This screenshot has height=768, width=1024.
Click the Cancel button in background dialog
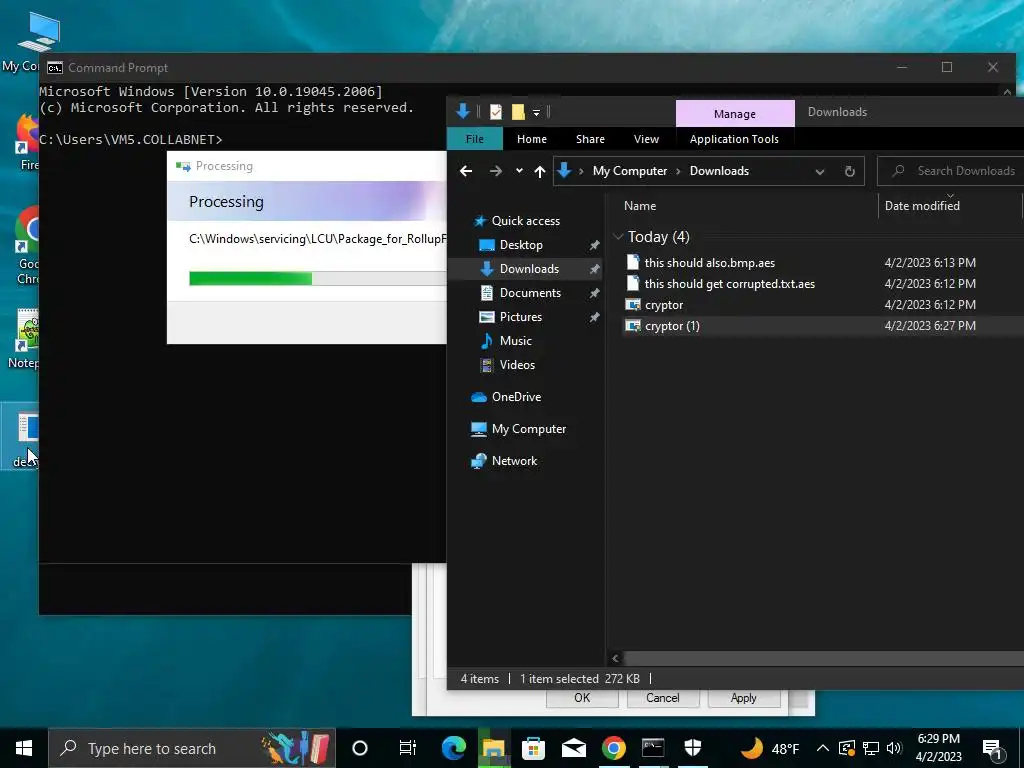[663, 698]
